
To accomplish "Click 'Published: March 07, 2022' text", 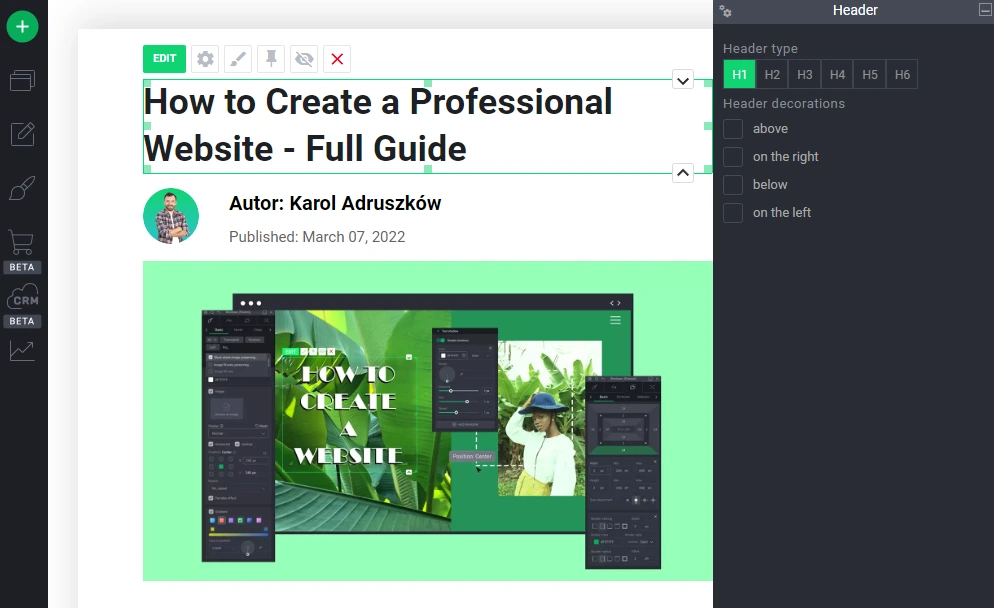I will pos(317,237).
